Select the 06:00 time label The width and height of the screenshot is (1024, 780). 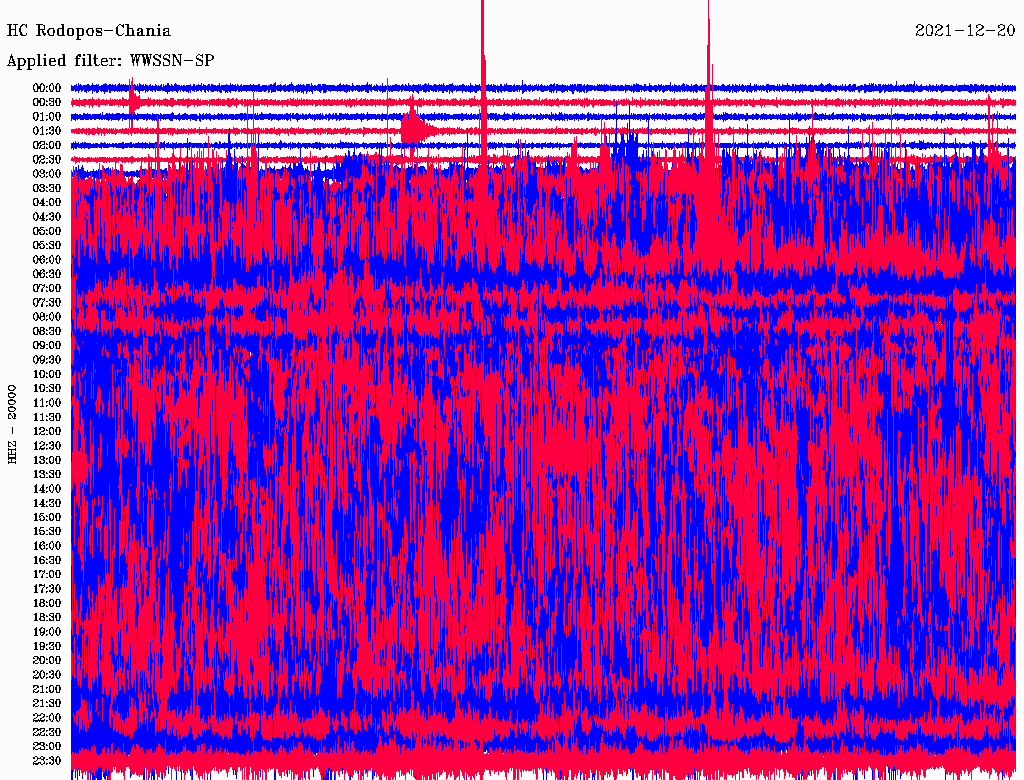point(47,260)
